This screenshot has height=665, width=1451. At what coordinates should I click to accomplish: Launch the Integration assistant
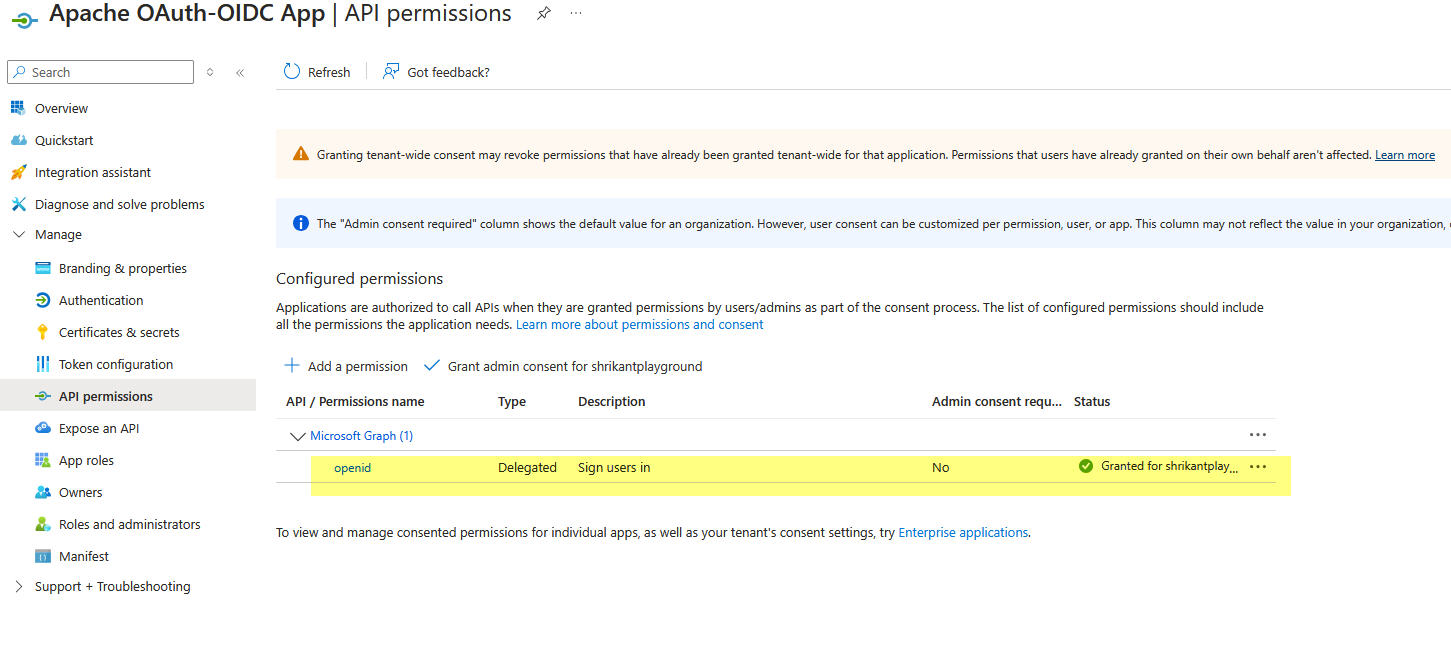(90, 171)
